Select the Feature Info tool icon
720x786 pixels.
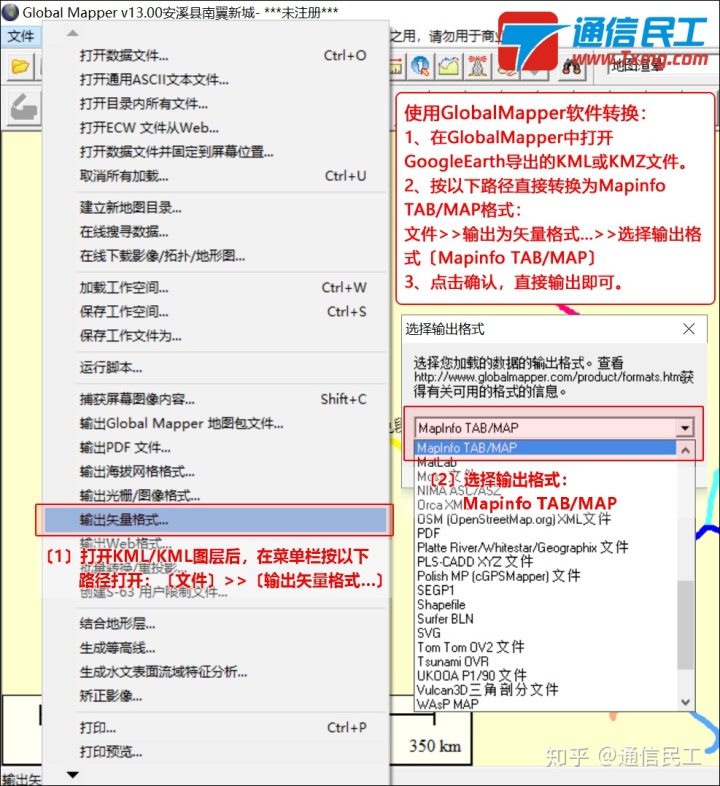[x=420, y=66]
